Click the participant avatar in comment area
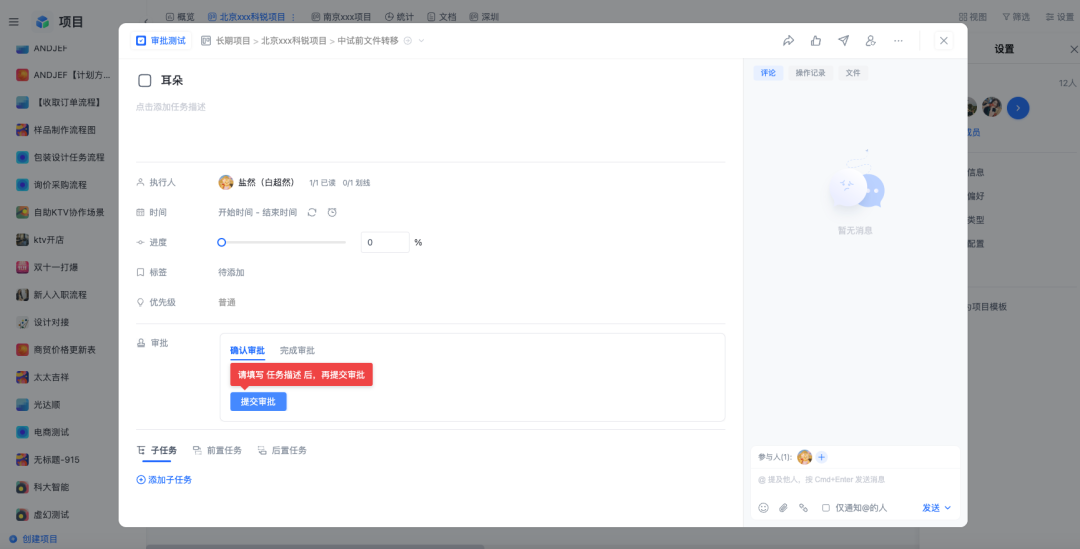The image size is (1080, 549). [x=804, y=457]
